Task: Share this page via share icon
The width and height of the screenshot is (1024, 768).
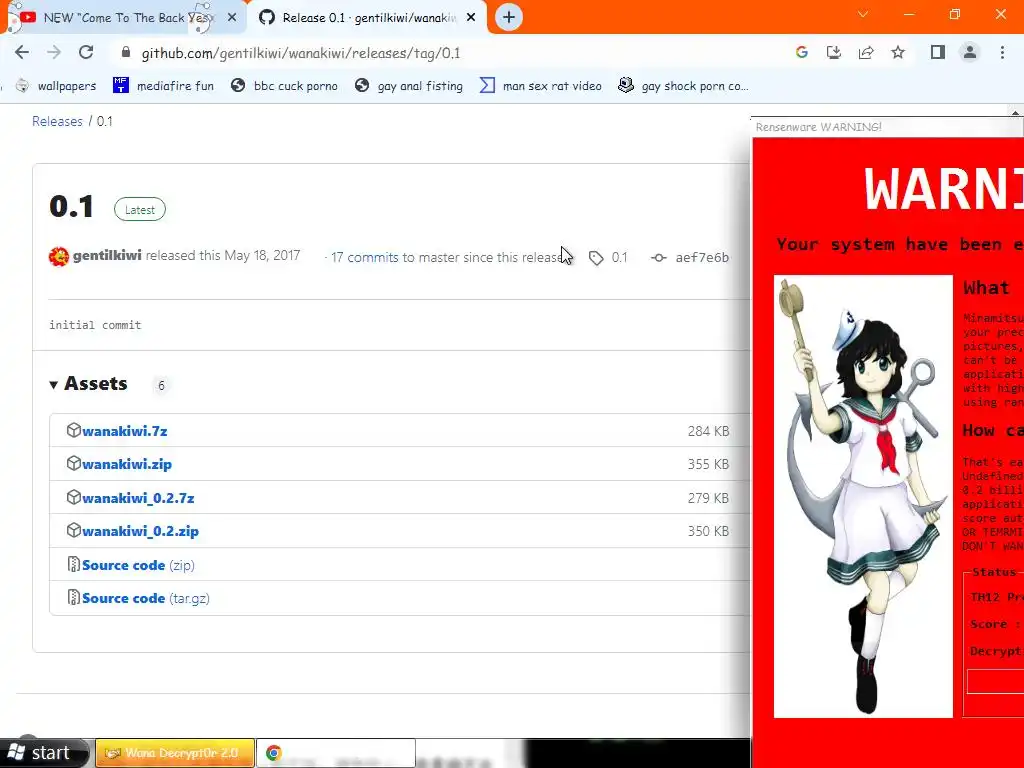Action: click(x=866, y=53)
